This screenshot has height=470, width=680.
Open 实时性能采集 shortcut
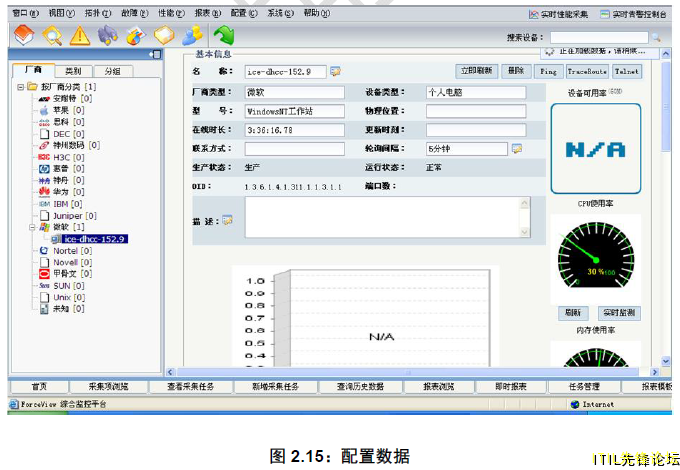(559, 14)
